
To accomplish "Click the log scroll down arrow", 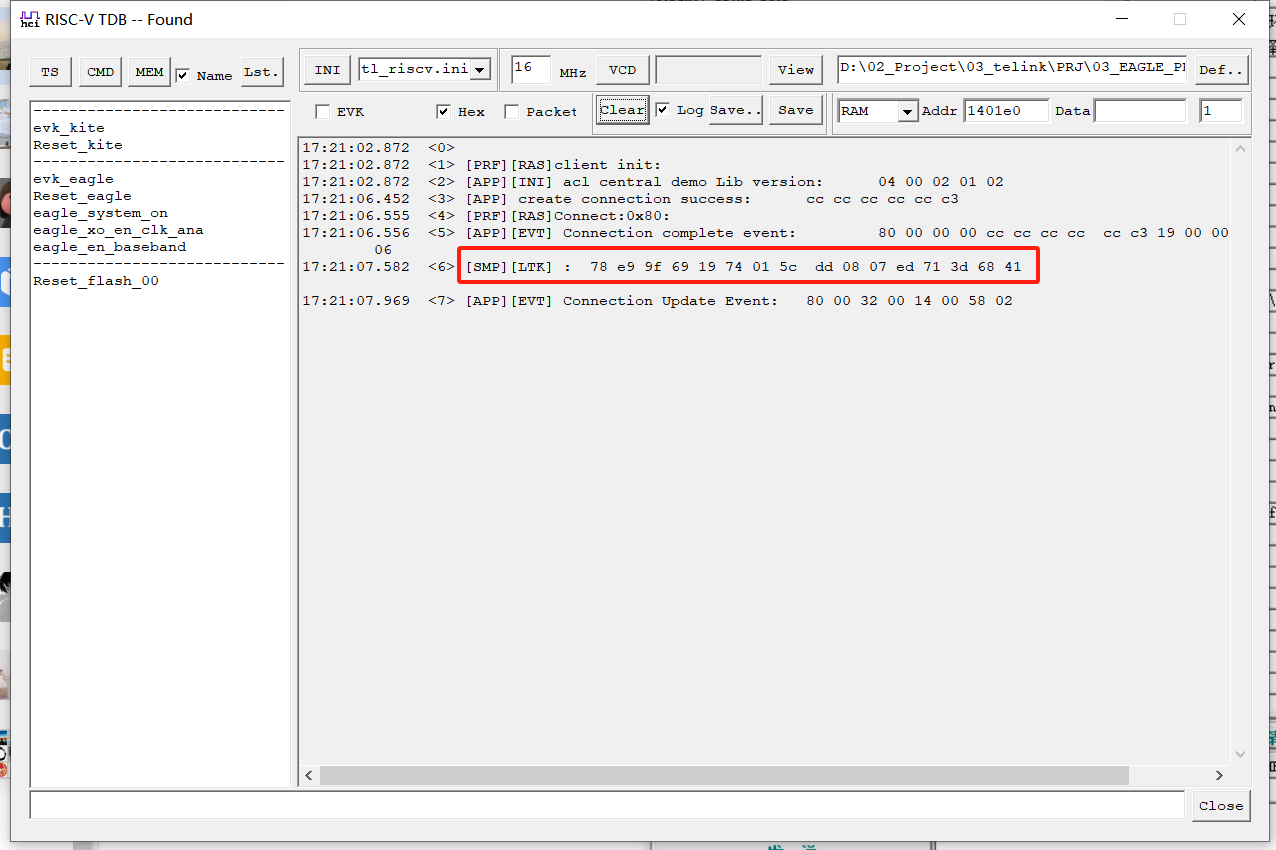I will click(x=1241, y=755).
